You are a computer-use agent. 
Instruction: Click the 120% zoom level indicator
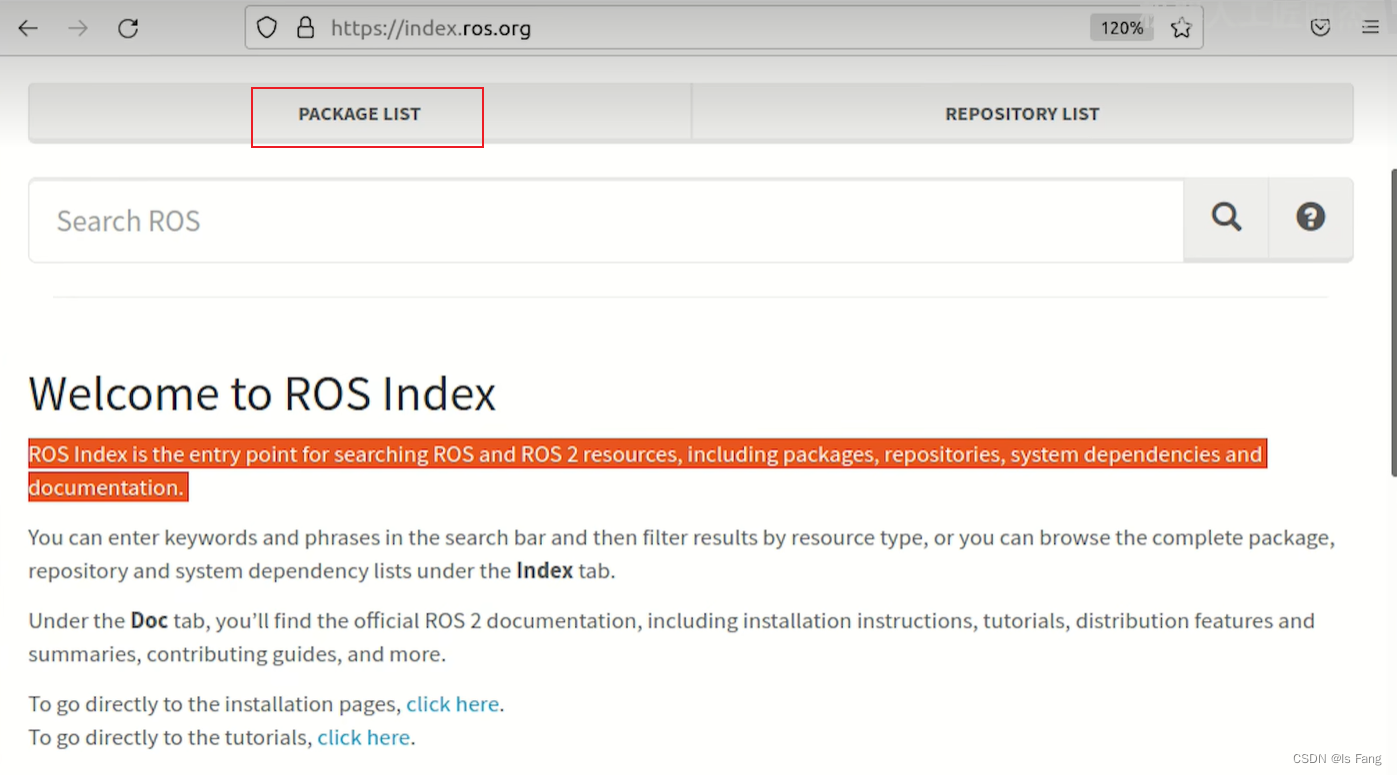[1122, 28]
